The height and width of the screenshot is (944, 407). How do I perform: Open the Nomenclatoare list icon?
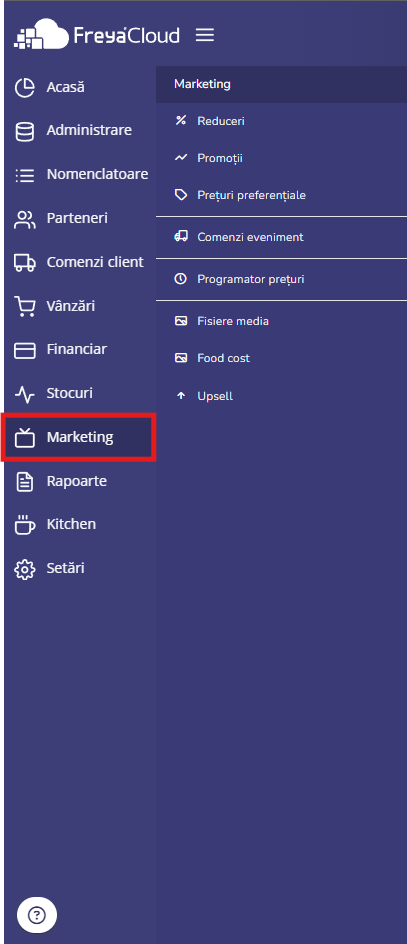coord(25,175)
